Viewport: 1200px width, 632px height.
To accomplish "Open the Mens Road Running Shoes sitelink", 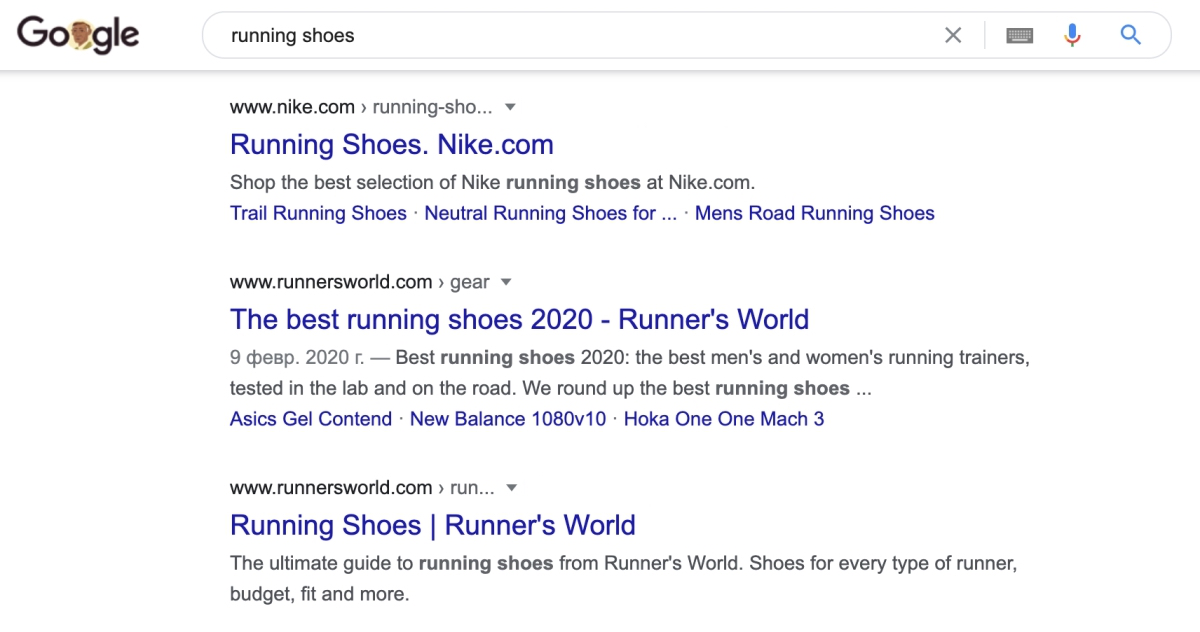I will click(815, 213).
